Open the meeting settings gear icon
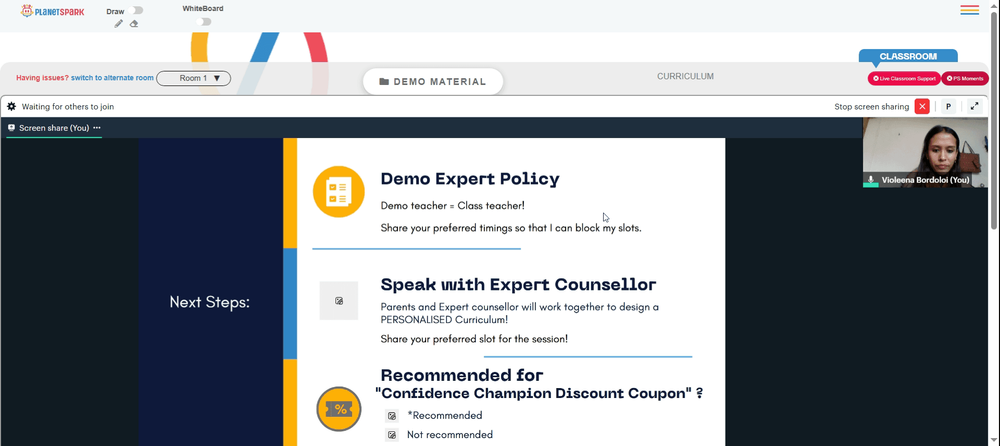This screenshot has height=446, width=1000. [11, 107]
